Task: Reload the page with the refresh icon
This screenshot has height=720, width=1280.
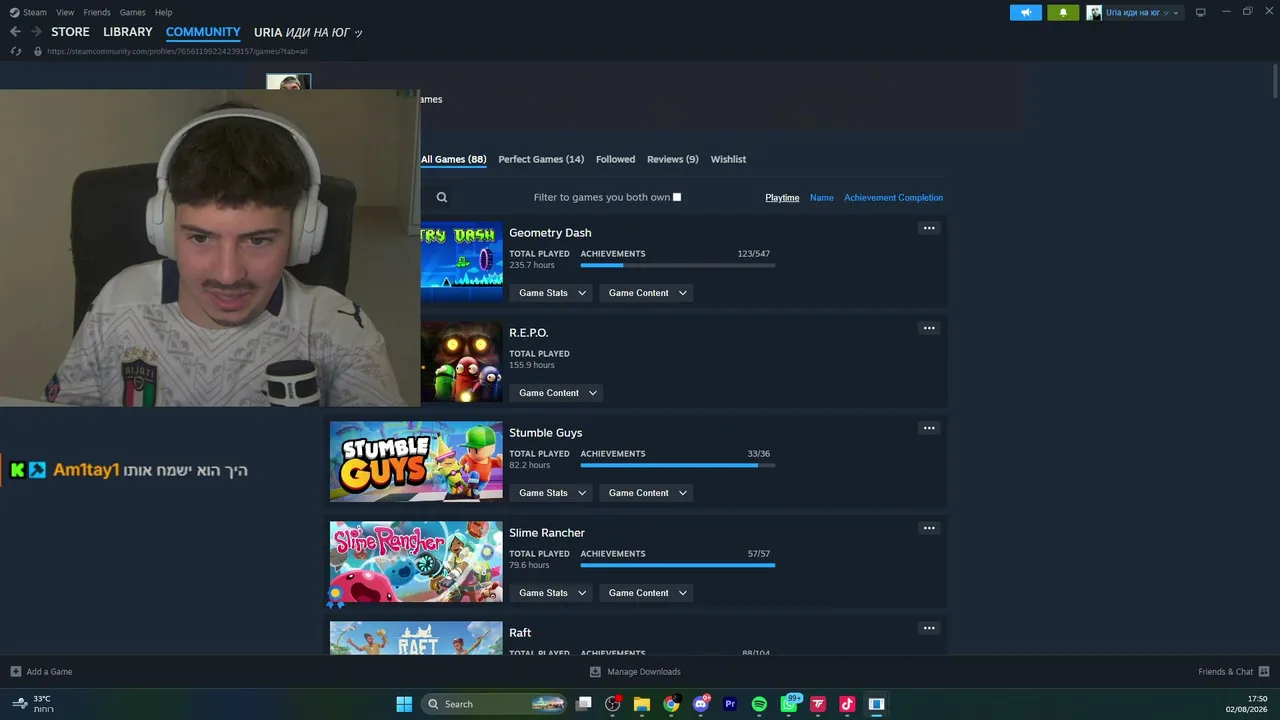Action: point(15,51)
